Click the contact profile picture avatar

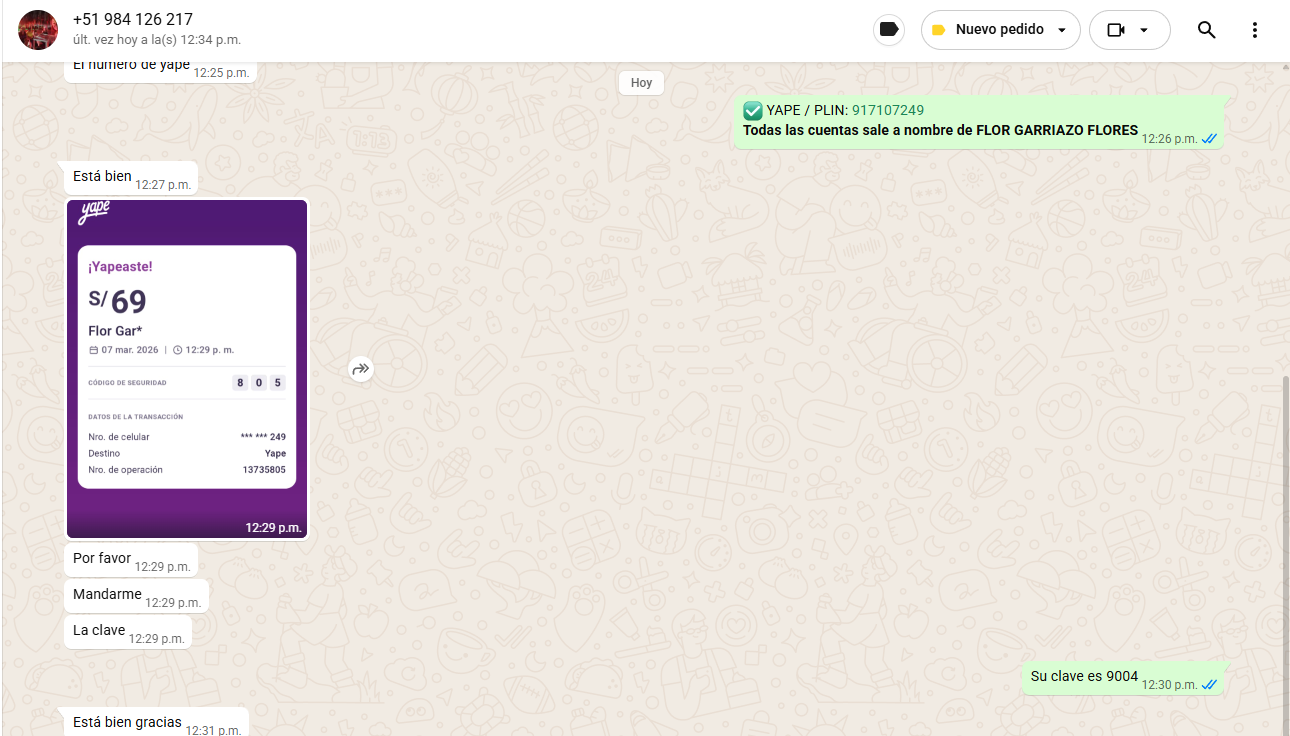pyautogui.click(x=38, y=30)
